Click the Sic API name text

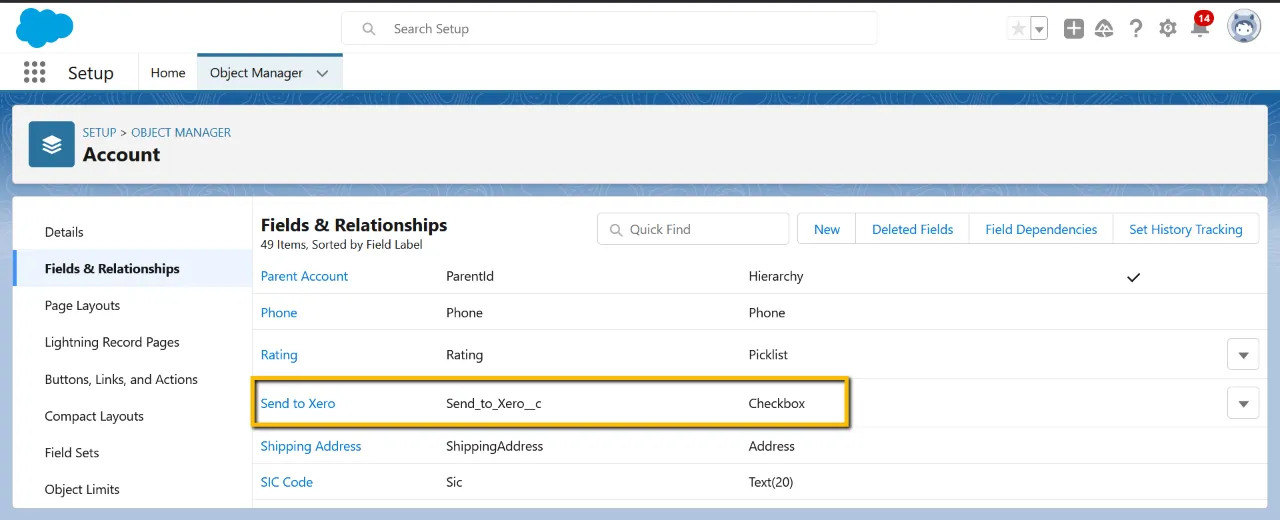click(454, 482)
